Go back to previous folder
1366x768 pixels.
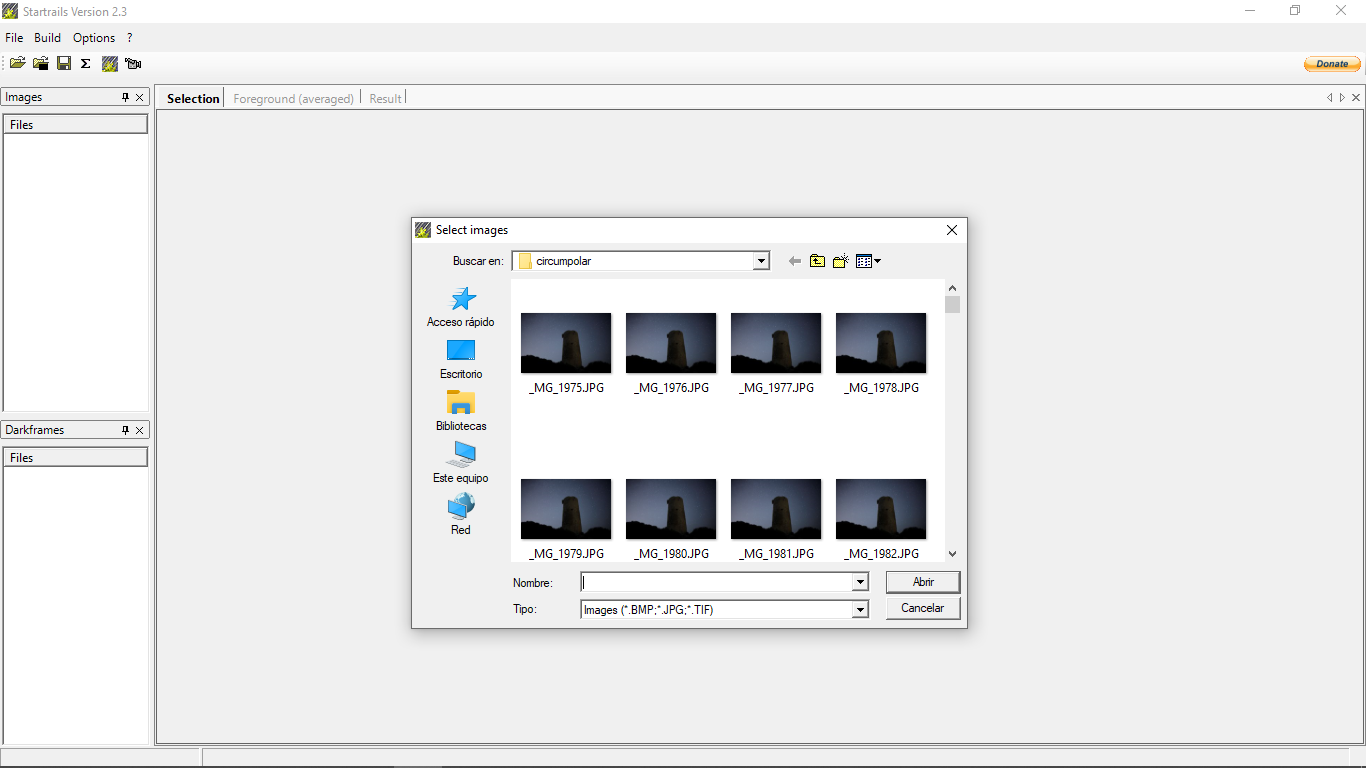pos(795,261)
